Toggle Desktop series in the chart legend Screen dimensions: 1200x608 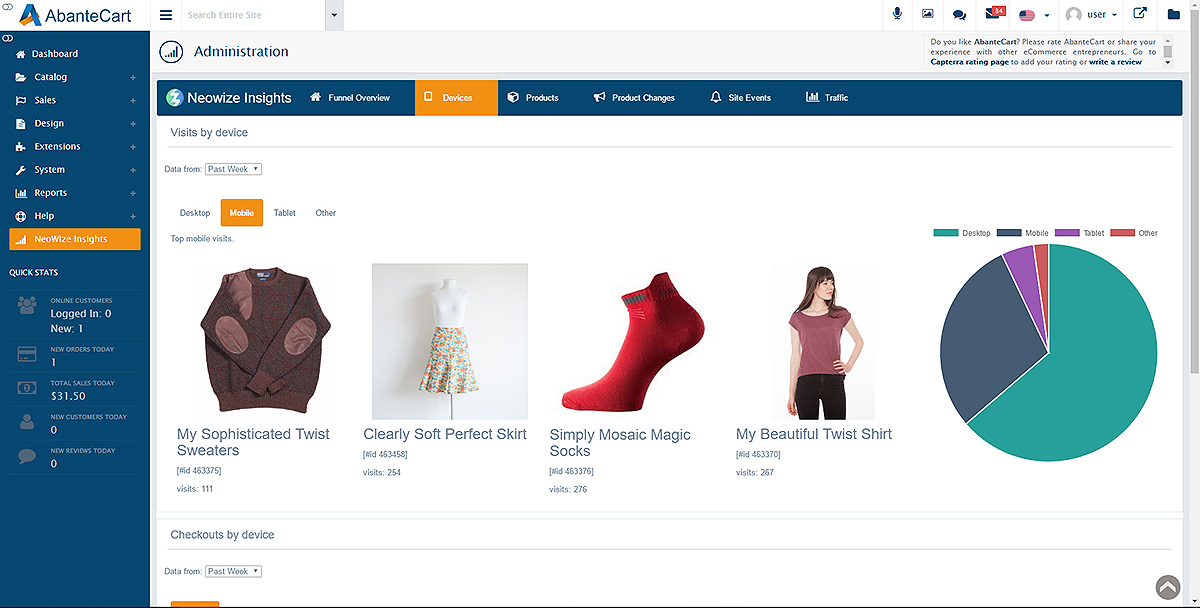tap(961, 233)
